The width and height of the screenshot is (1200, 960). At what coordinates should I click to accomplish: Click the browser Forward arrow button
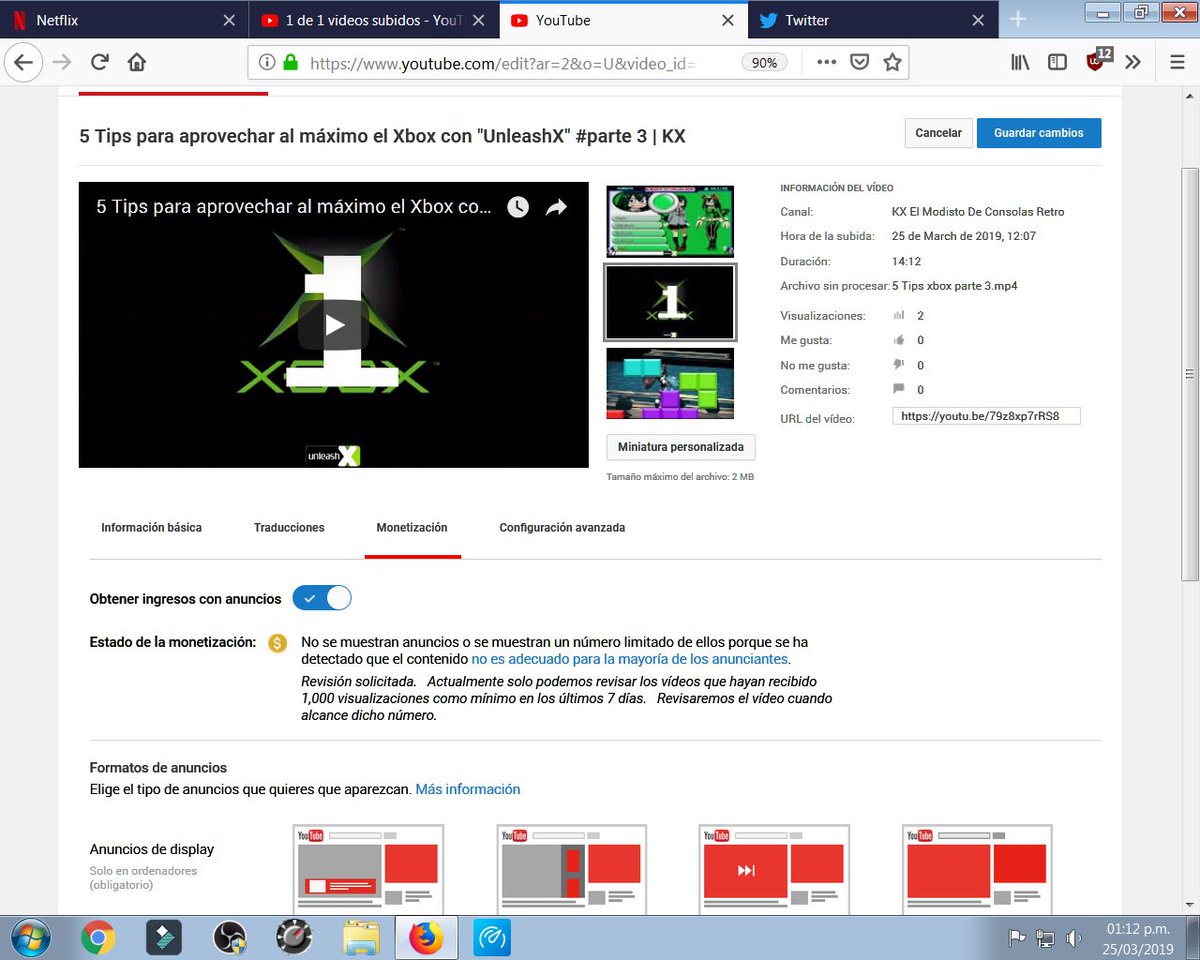(62, 62)
